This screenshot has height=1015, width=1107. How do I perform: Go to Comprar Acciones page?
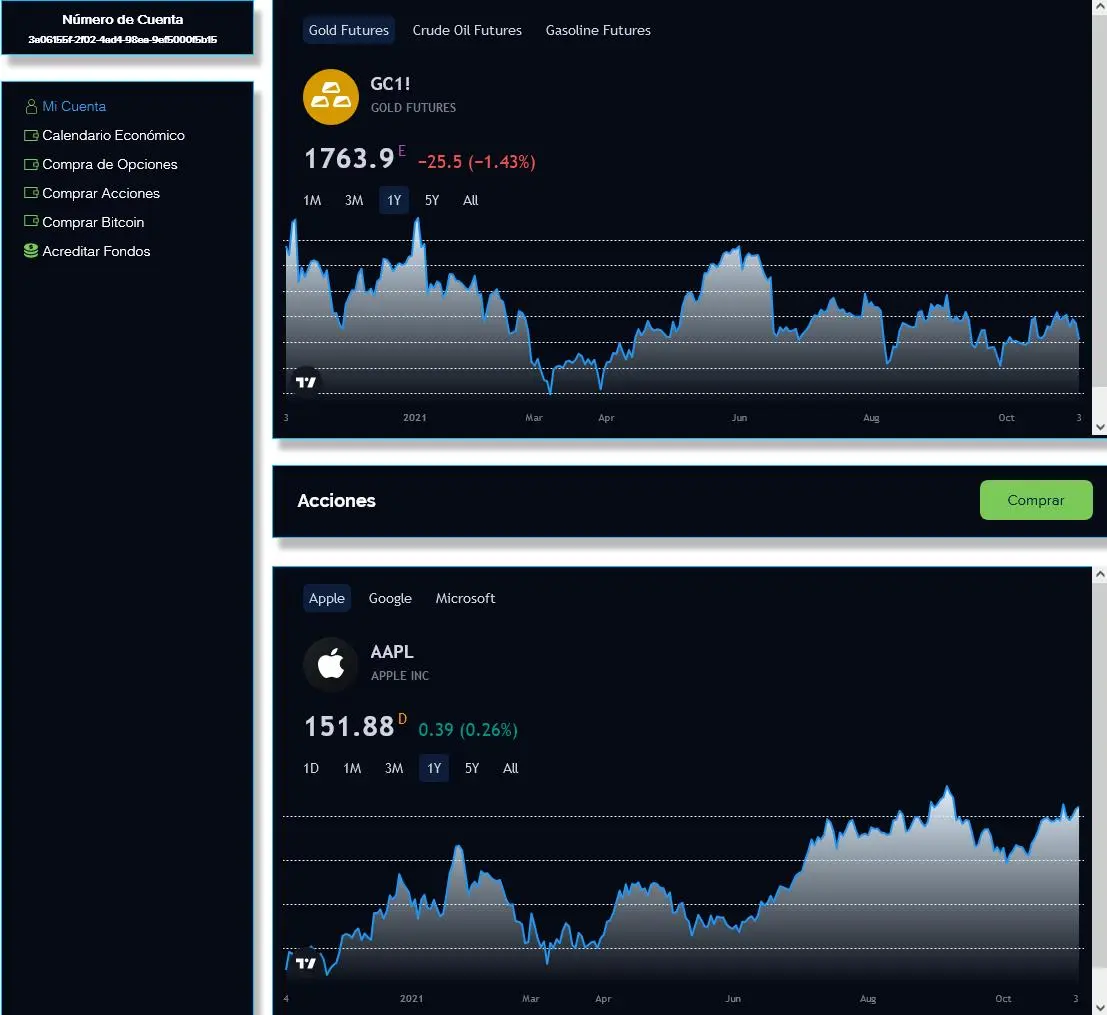coord(101,193)
